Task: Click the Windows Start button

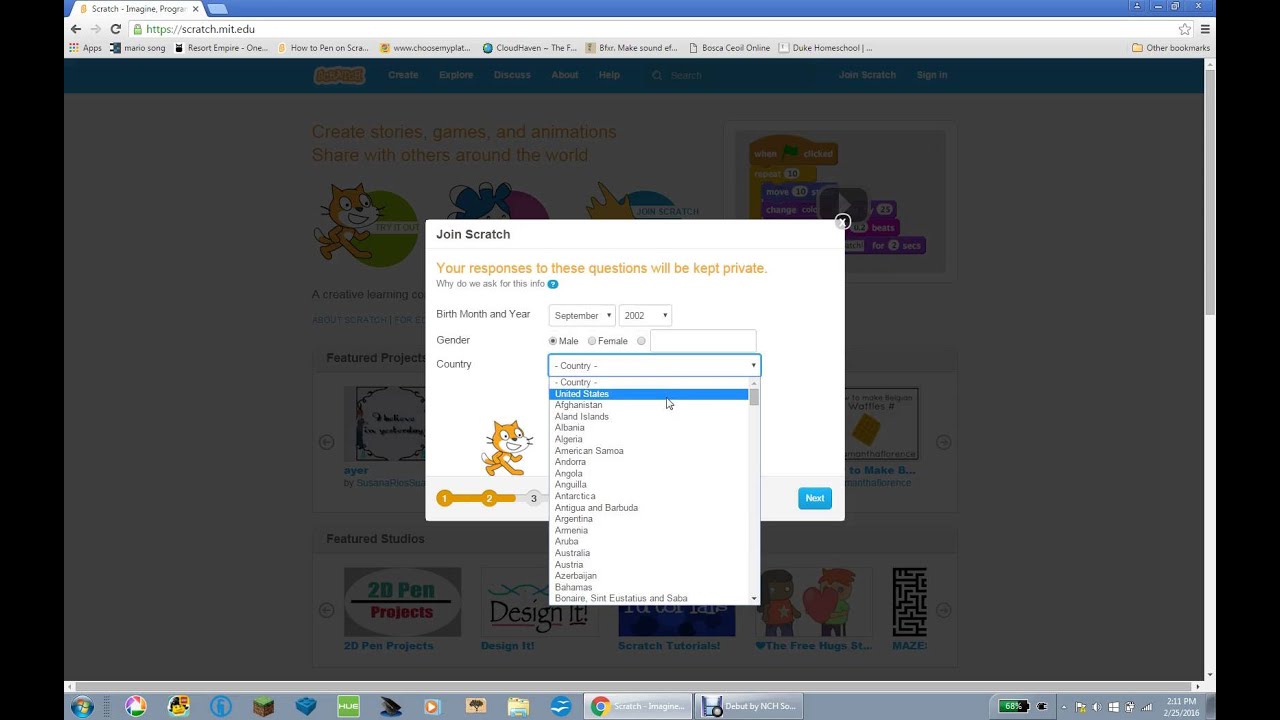Action: click(82, 706)
